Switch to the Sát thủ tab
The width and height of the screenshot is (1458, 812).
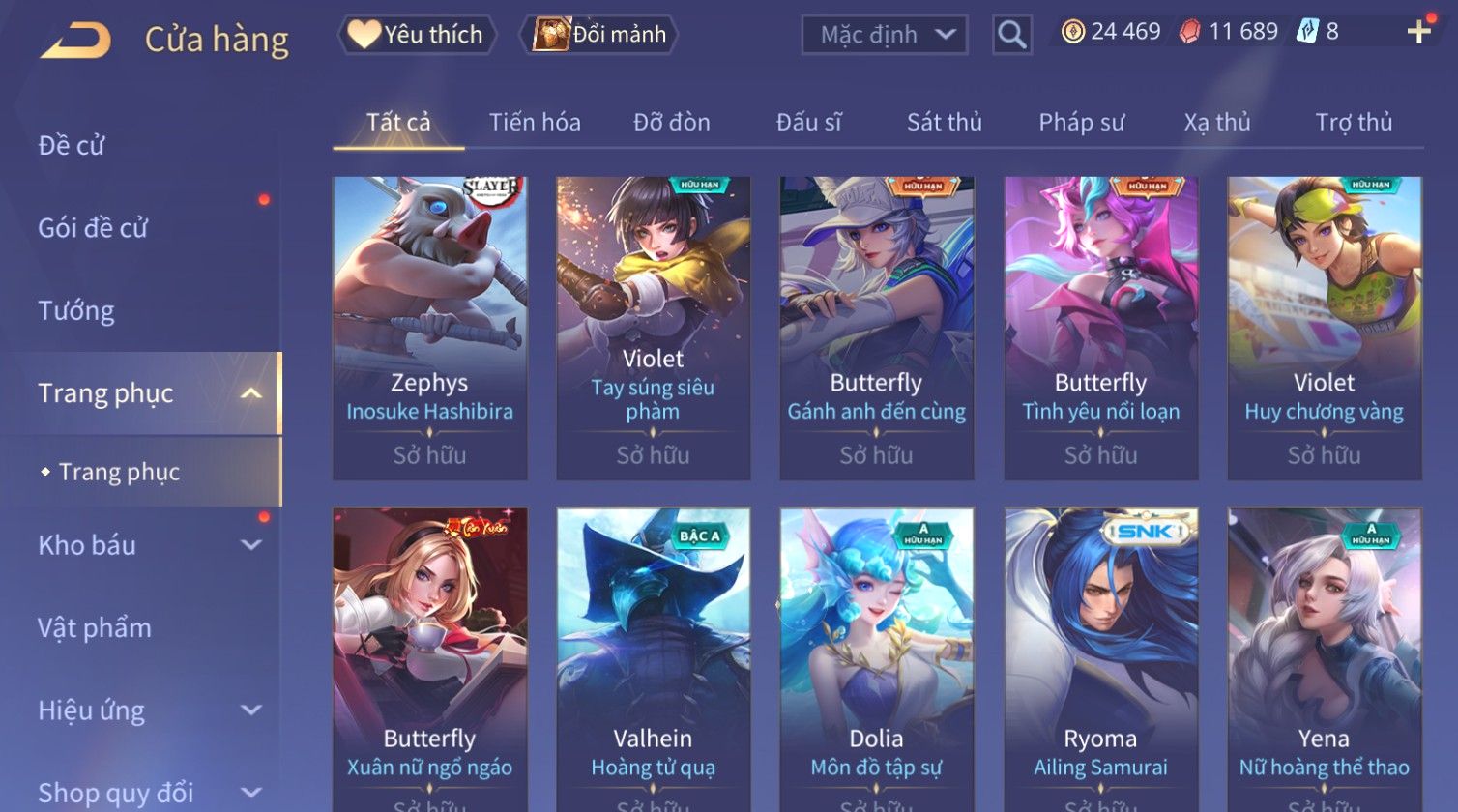[944, 122]
